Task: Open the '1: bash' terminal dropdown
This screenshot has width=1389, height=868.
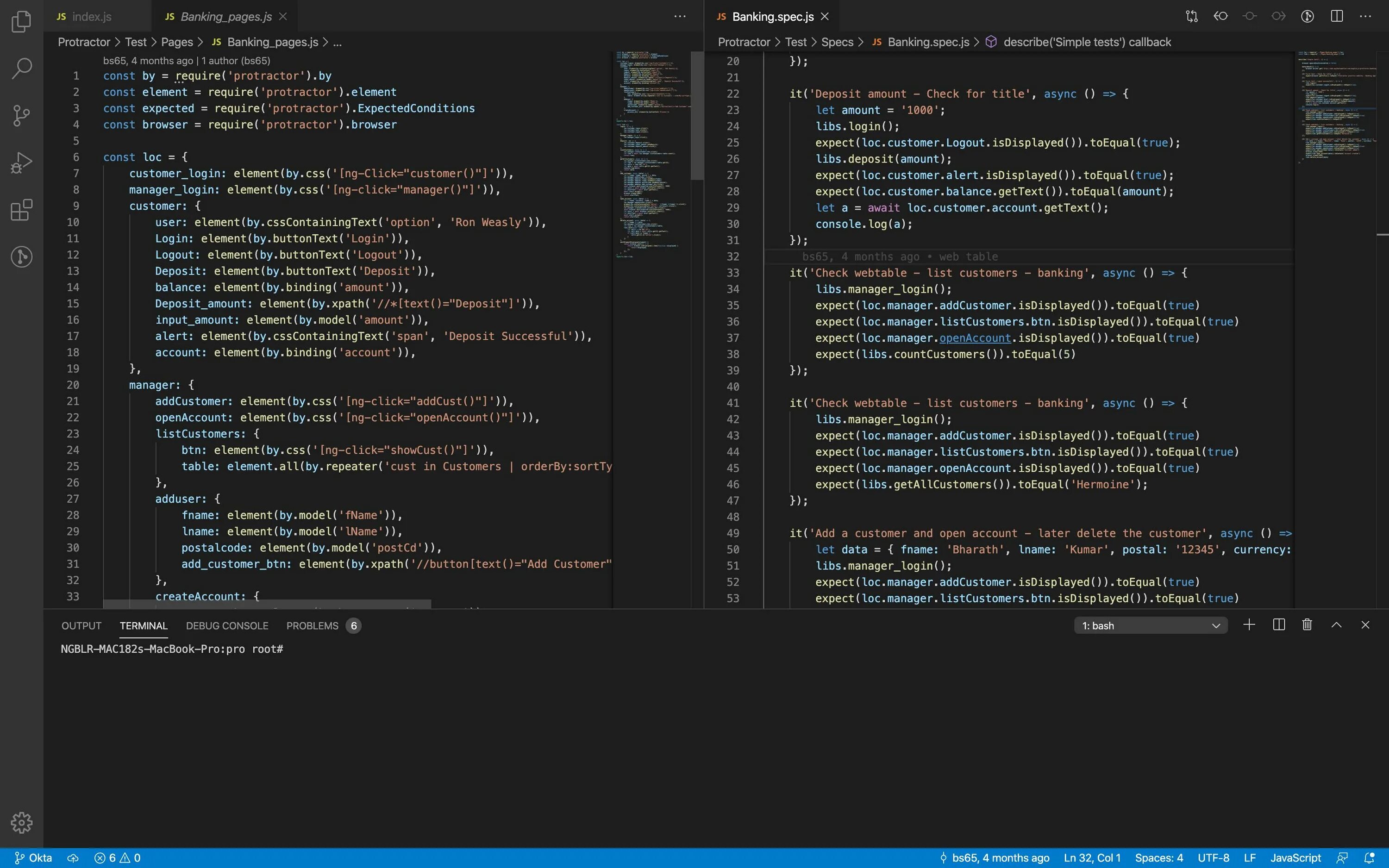Action: click(1150, 625)
